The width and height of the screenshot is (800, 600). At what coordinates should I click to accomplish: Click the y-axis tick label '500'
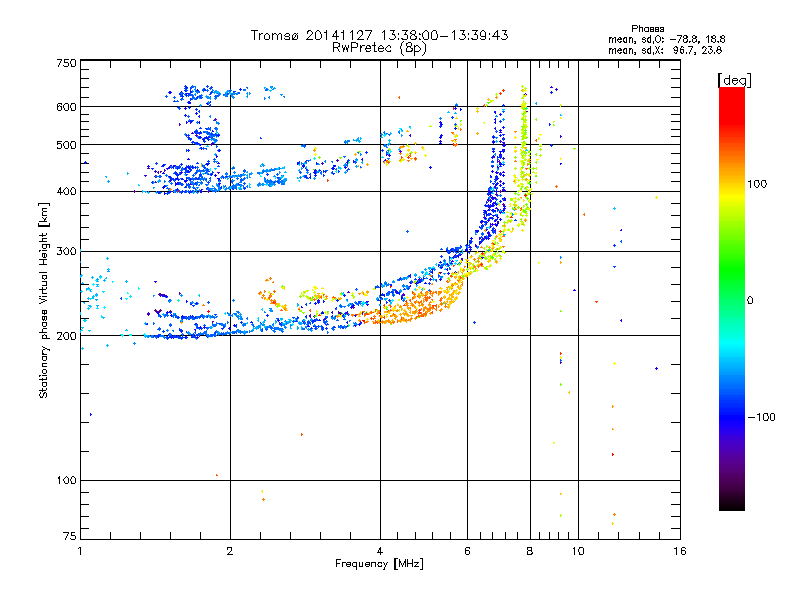pos(66,145)
